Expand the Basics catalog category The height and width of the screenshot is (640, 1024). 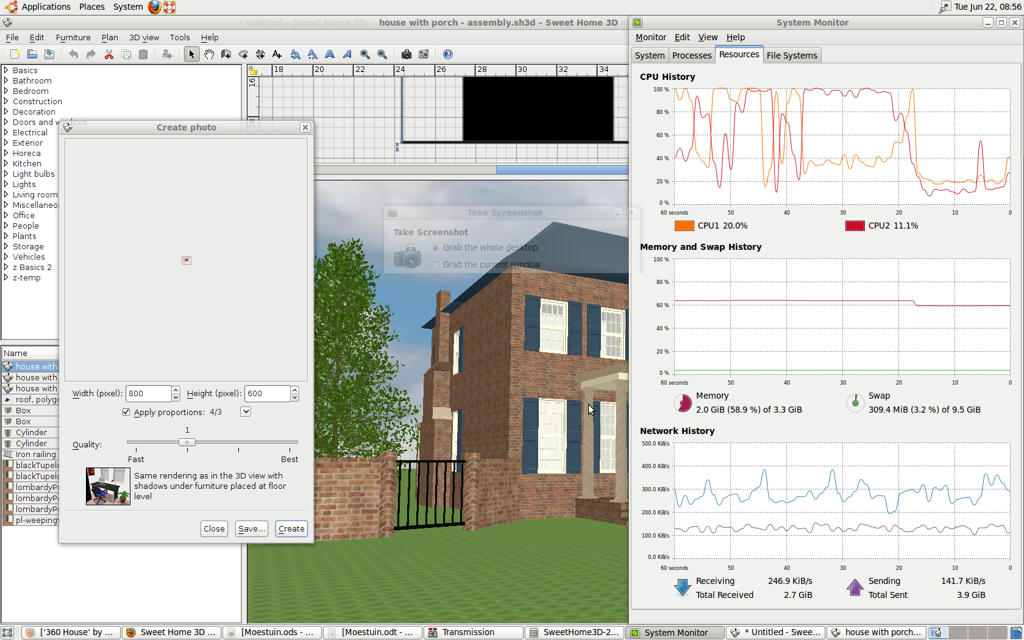tap(6, 70)
